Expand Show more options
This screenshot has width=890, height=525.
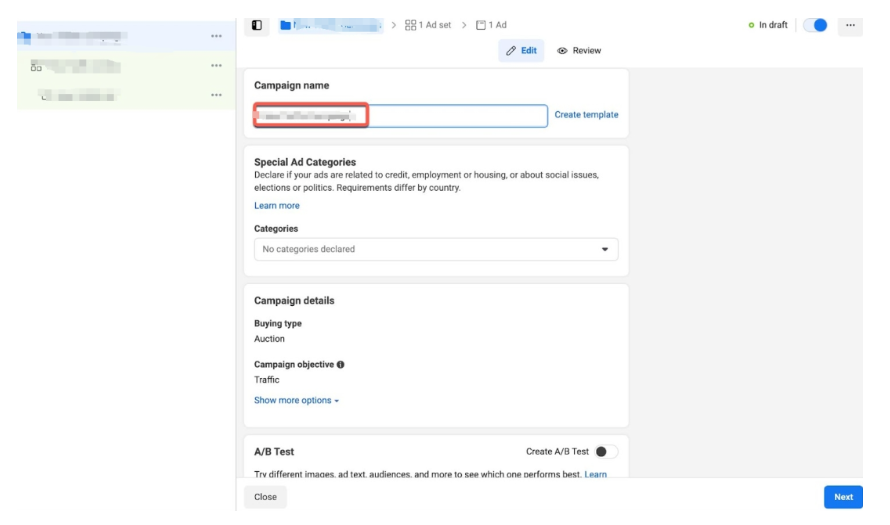[296, 401]
